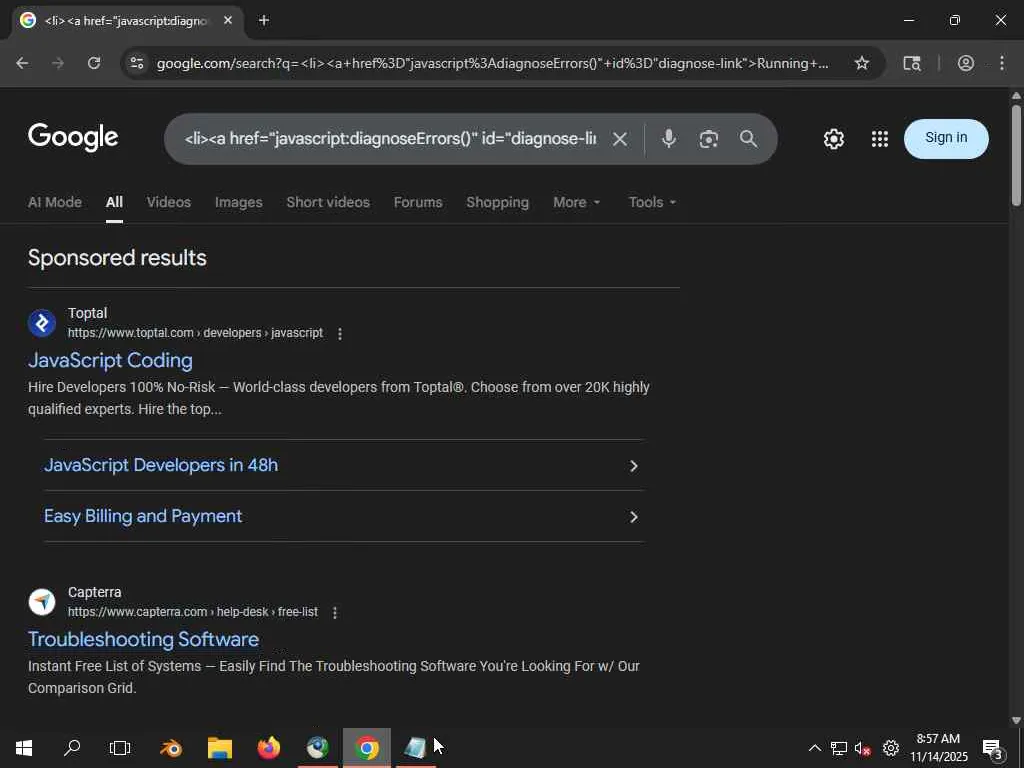Start voice search with microphone icon

click(668, 138)
